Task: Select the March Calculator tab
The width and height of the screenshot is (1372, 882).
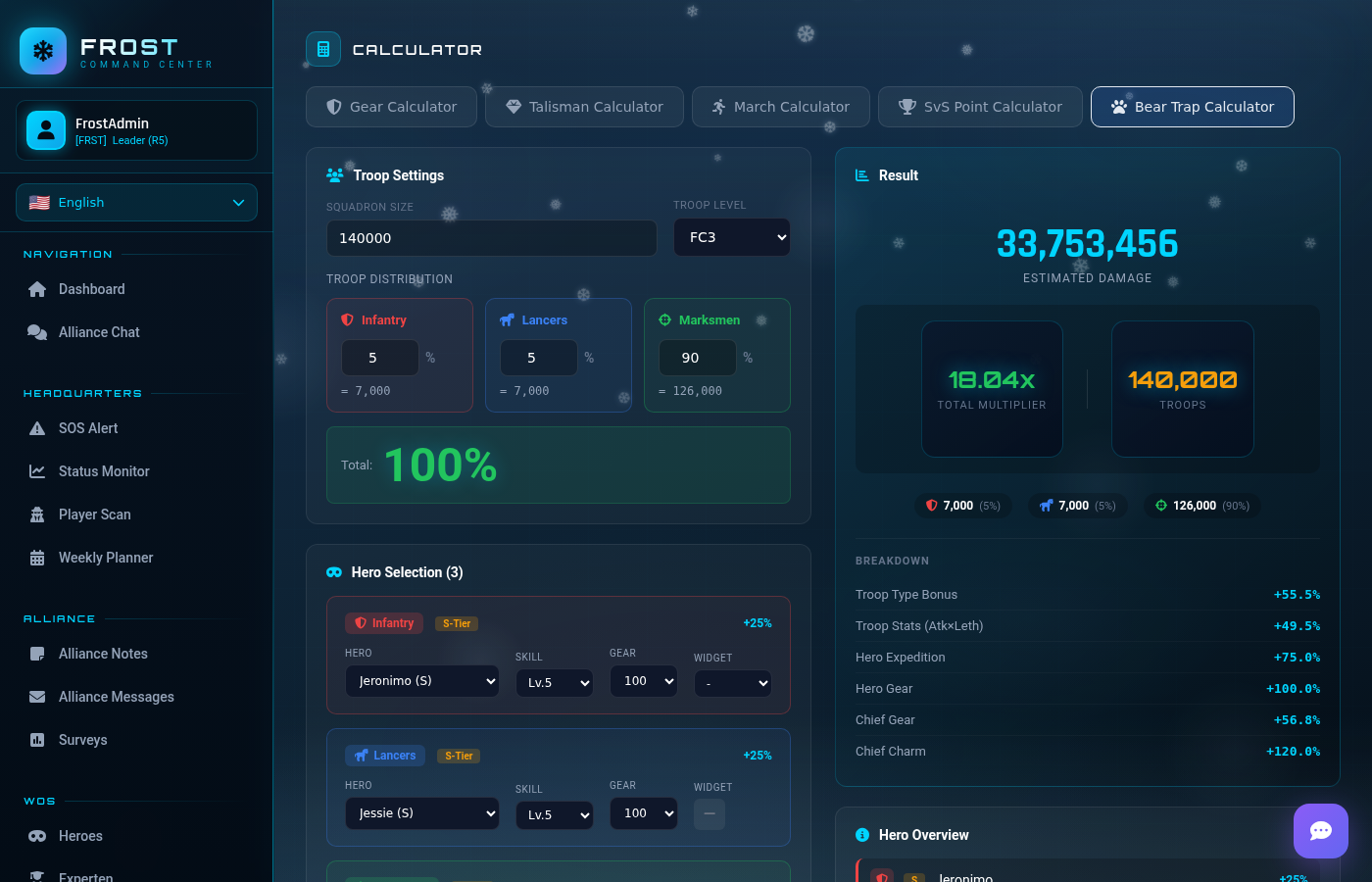Action: [780, 107]
